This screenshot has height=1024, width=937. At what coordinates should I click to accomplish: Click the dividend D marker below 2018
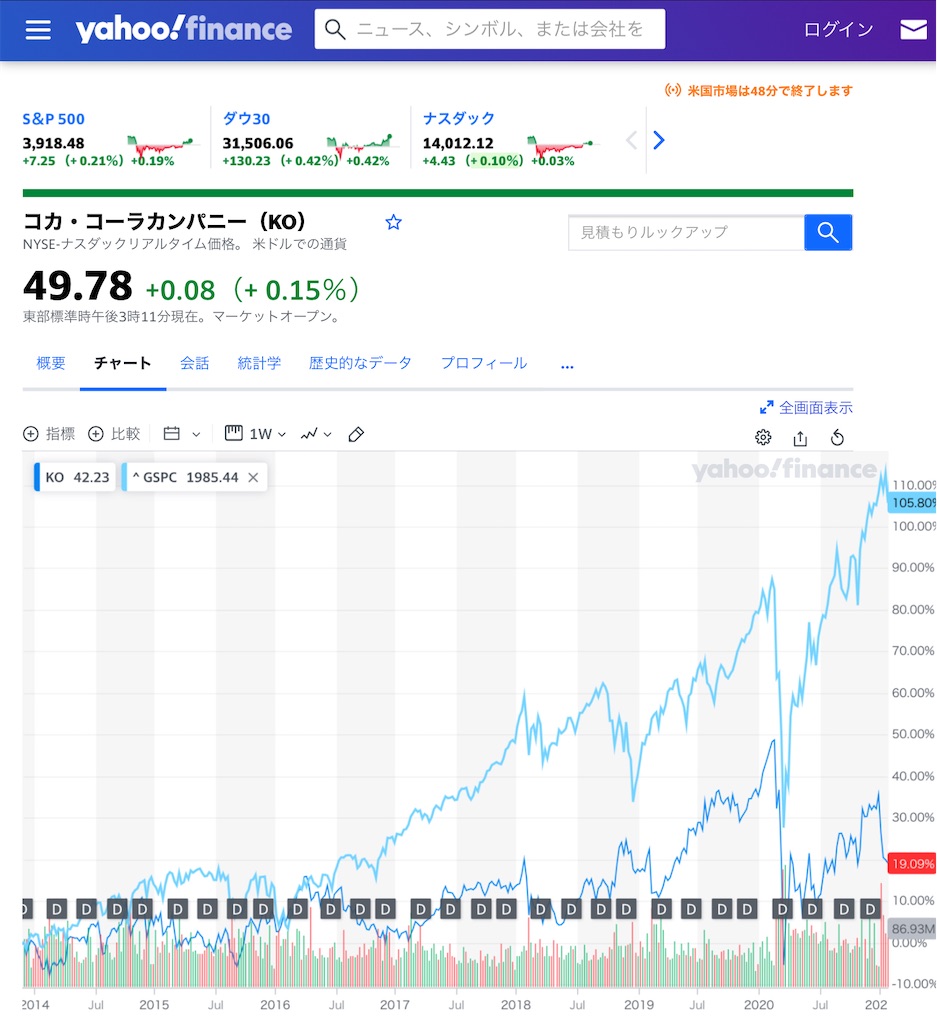click(506, 909)
